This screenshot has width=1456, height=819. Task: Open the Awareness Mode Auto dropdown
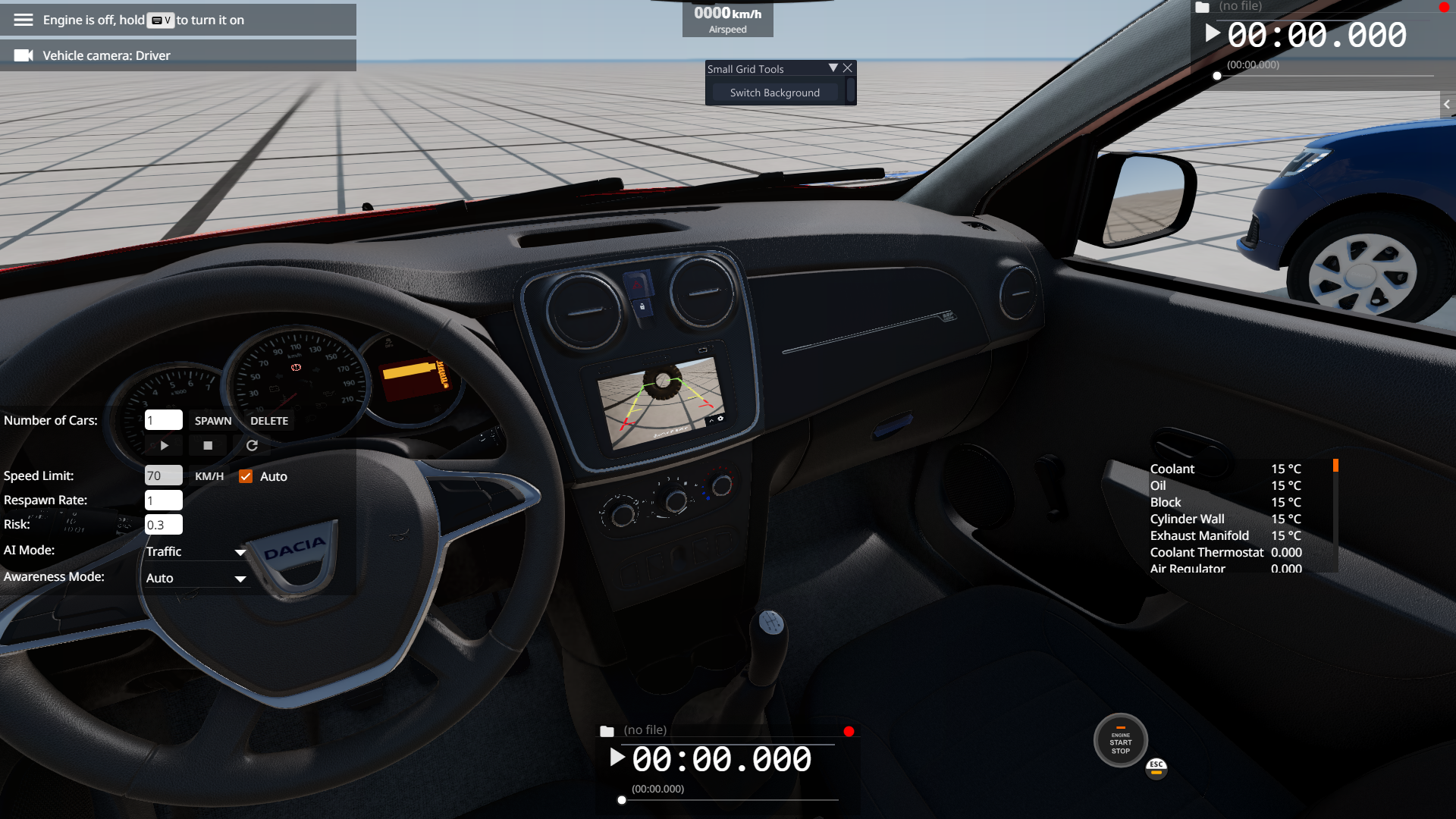pyautogui.click(x=196, y=578)
